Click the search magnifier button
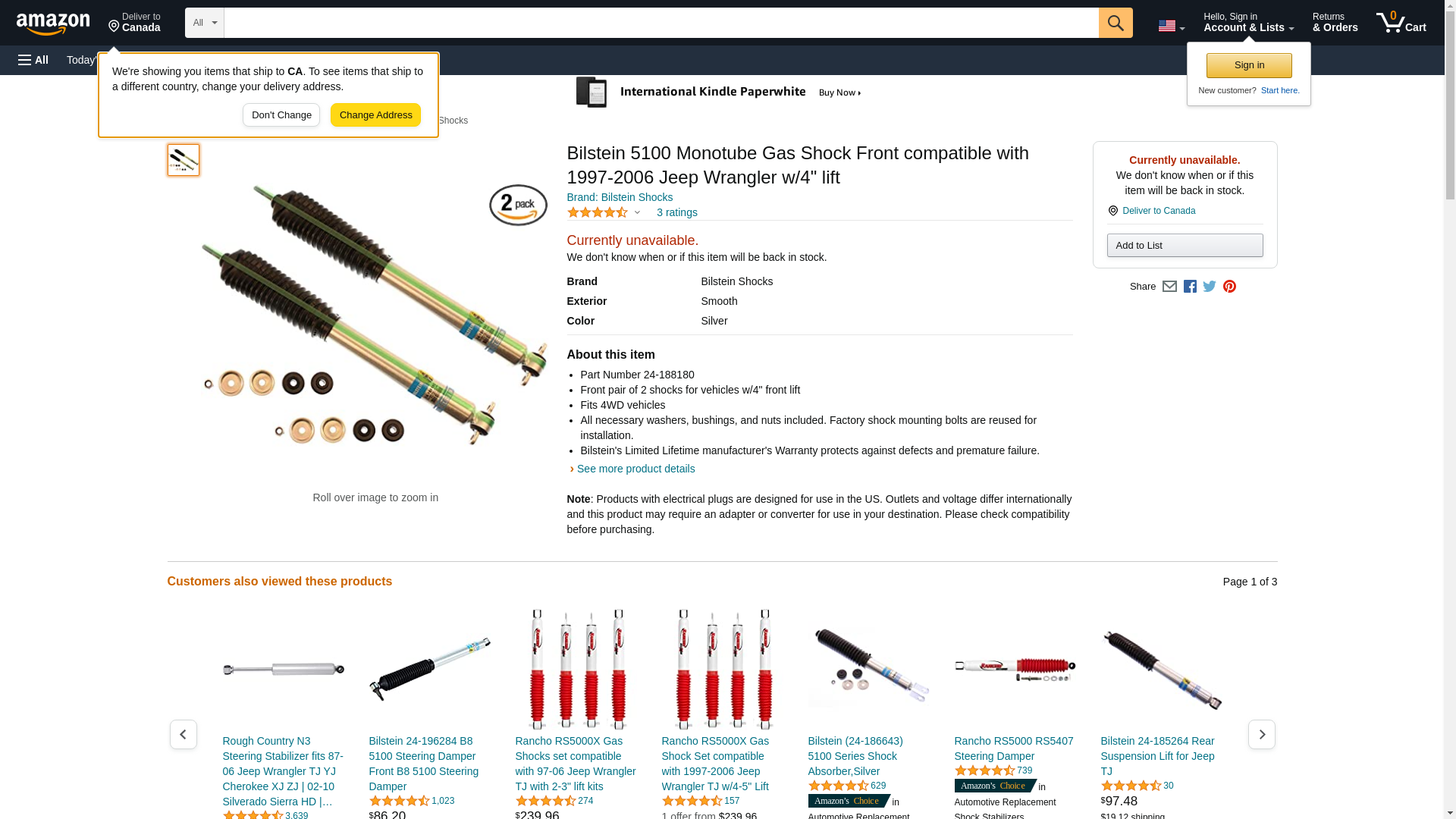 1115,23
